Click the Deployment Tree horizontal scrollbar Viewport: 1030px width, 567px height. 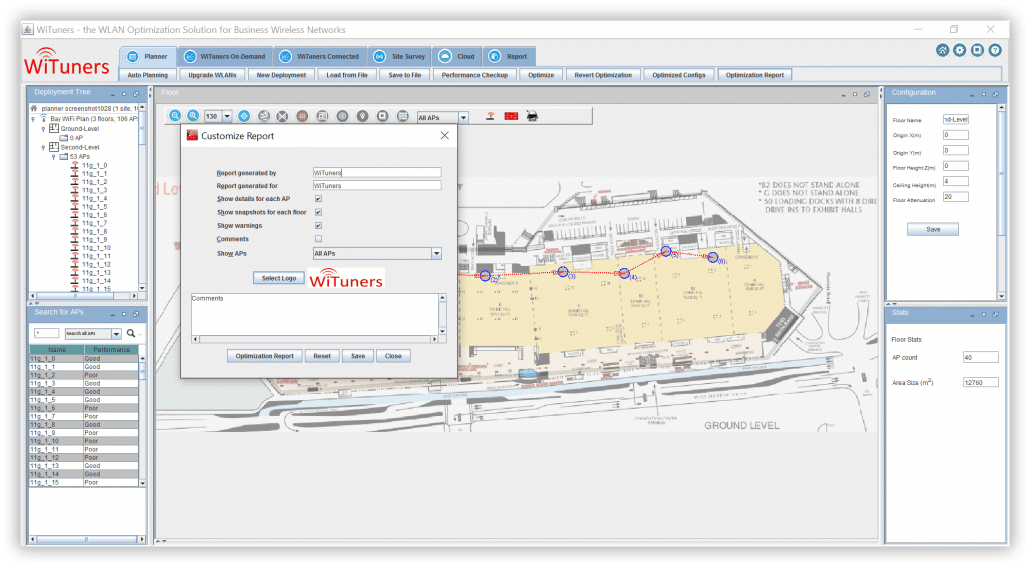click(84, 296)
